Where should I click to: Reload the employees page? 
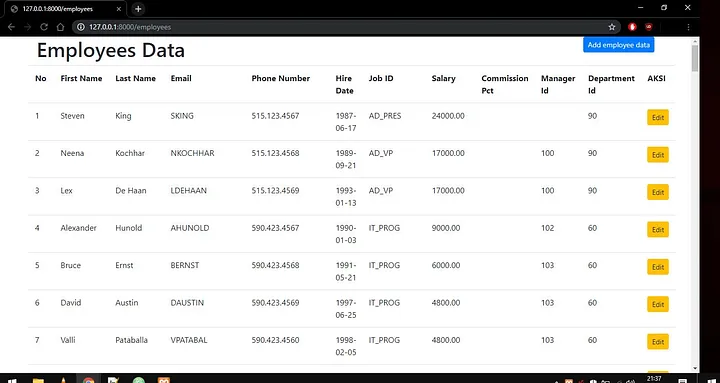(44, 27)
